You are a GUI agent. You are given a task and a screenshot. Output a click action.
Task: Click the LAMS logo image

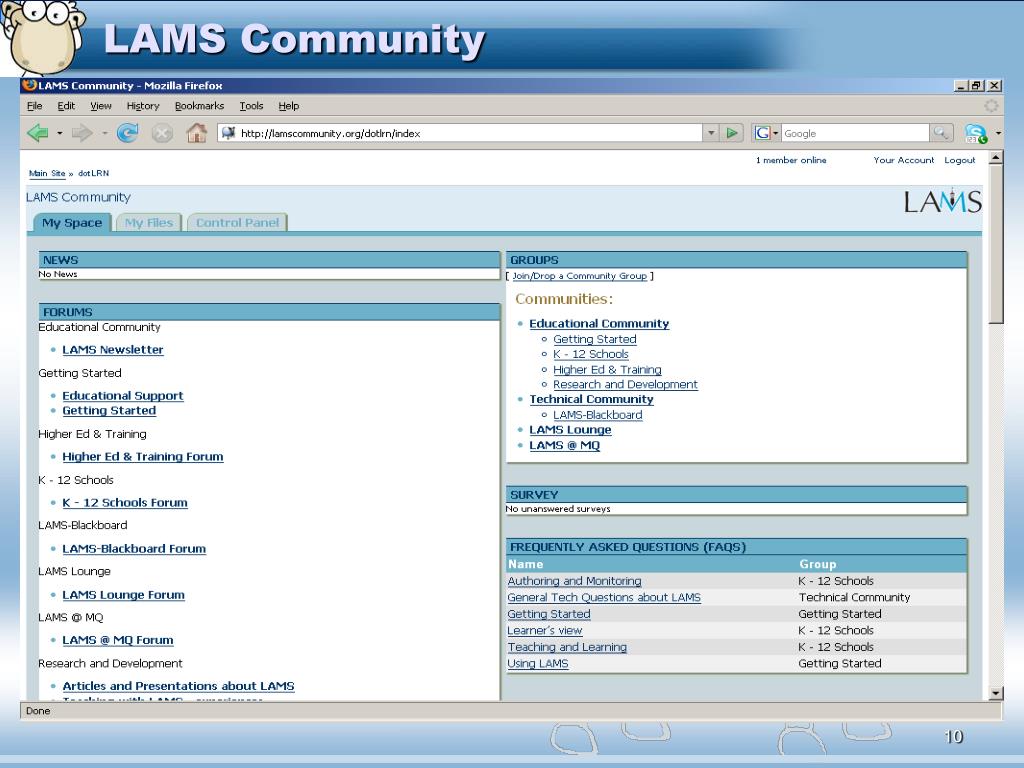942,201
